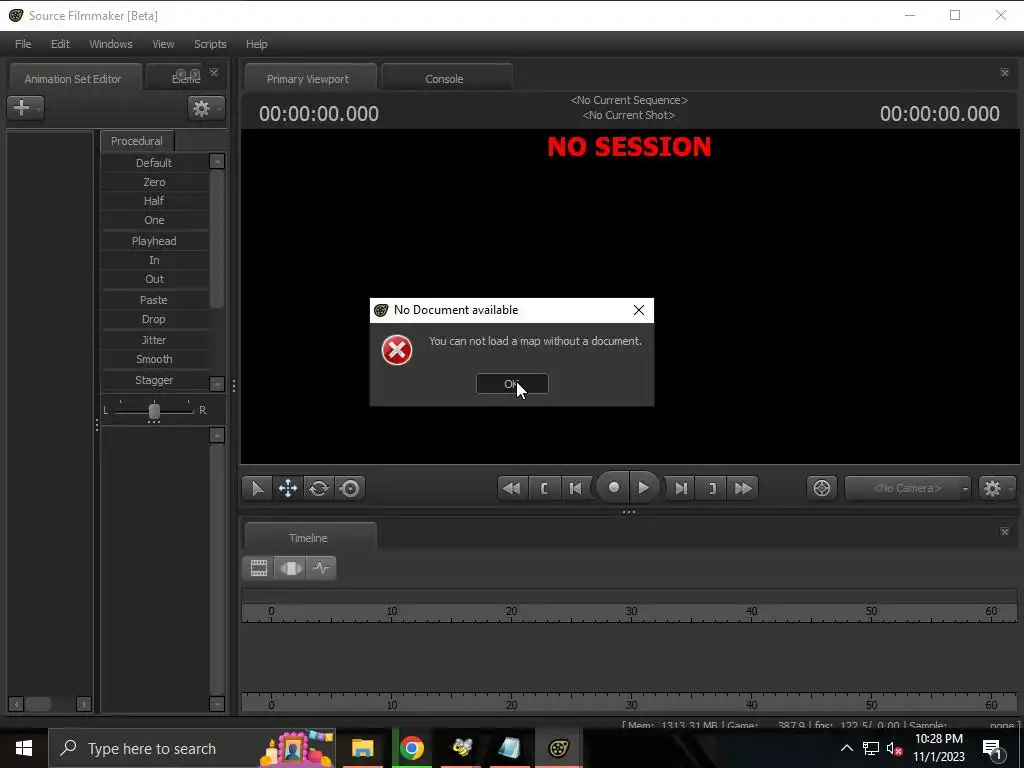The width and height of the screenshot is (1024, 768).
Task: Open the Scripts menu
Action: coord(210,44)
